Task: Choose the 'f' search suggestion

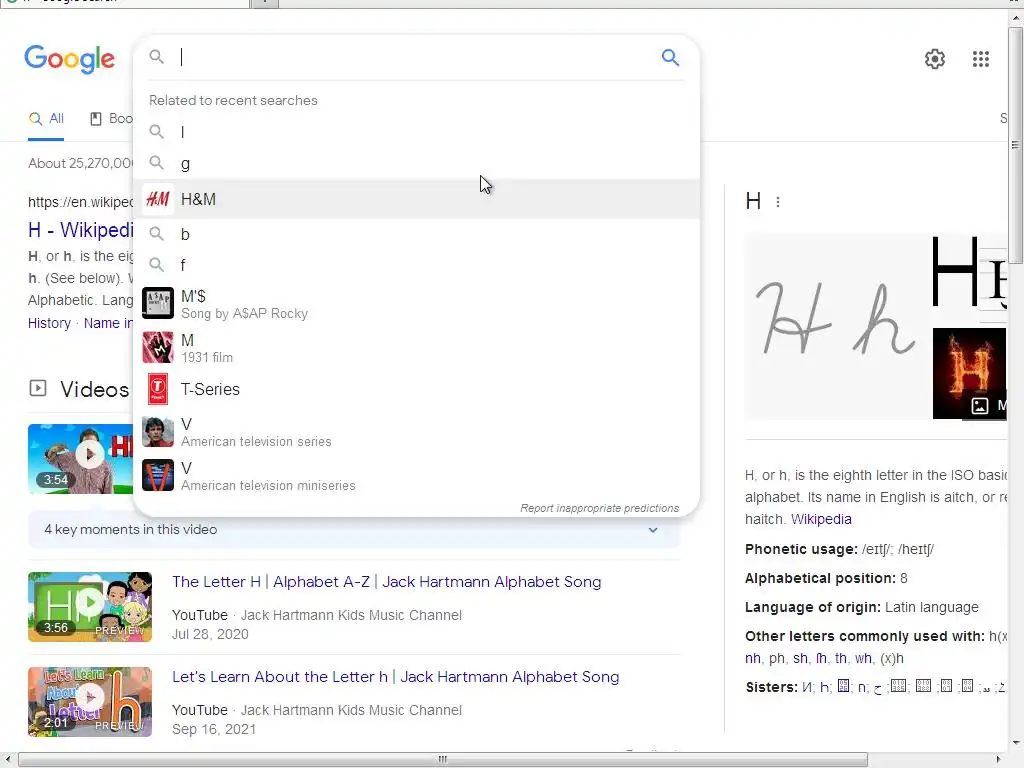Action: [416, 265]
